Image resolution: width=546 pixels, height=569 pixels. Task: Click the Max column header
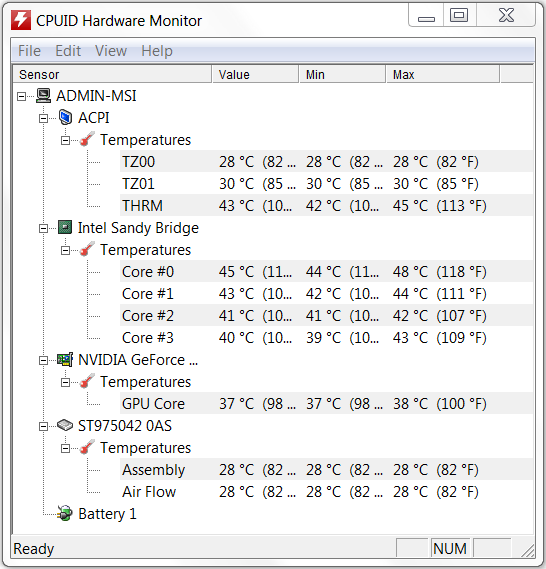(443, 75)
